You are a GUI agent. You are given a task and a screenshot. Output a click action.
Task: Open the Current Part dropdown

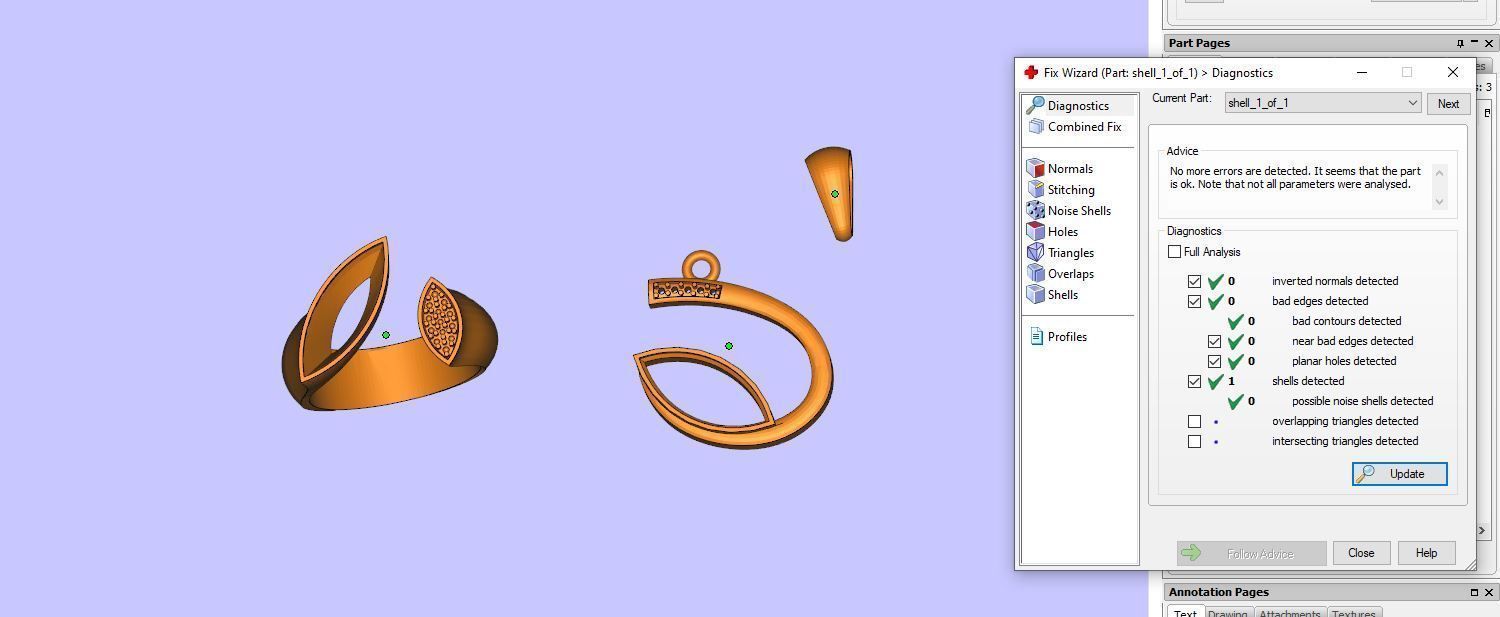(1323, 103)
